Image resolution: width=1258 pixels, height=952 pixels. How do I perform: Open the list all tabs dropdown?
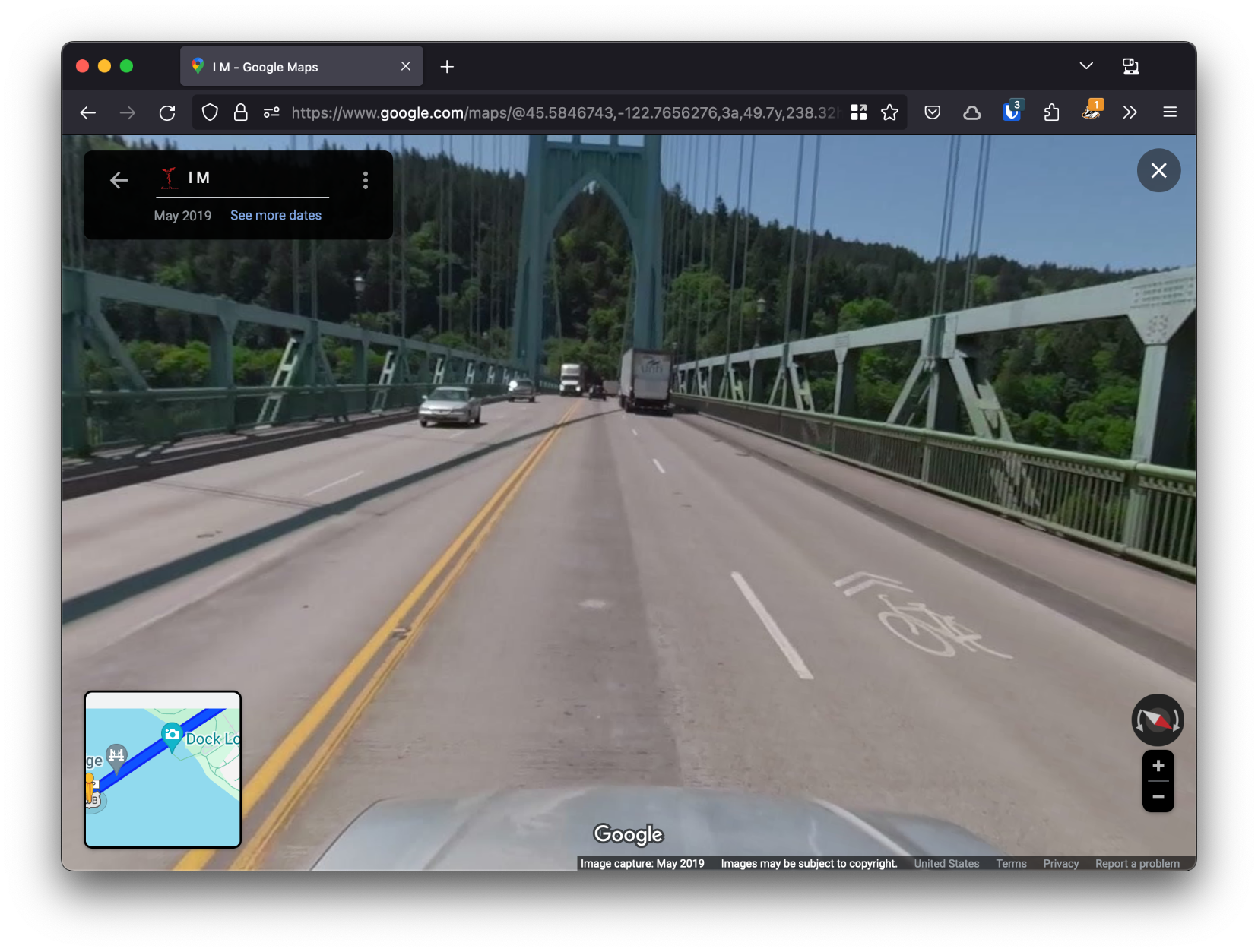pyautogui.click(x=1085, y=66)
